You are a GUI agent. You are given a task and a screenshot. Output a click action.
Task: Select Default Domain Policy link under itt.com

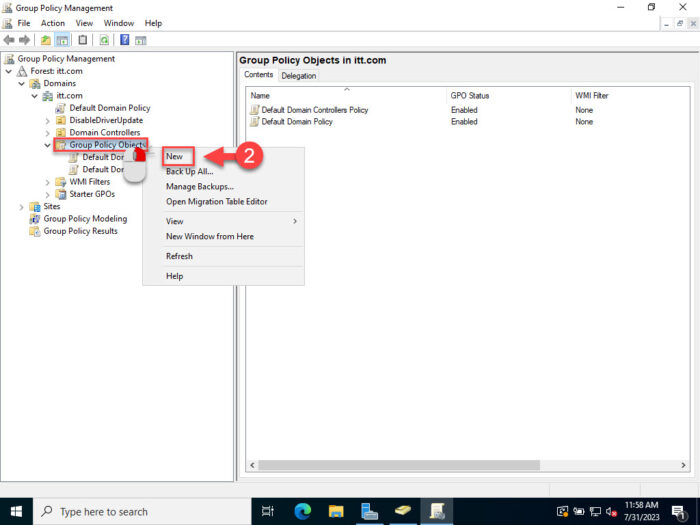click(x=109, y=108)
